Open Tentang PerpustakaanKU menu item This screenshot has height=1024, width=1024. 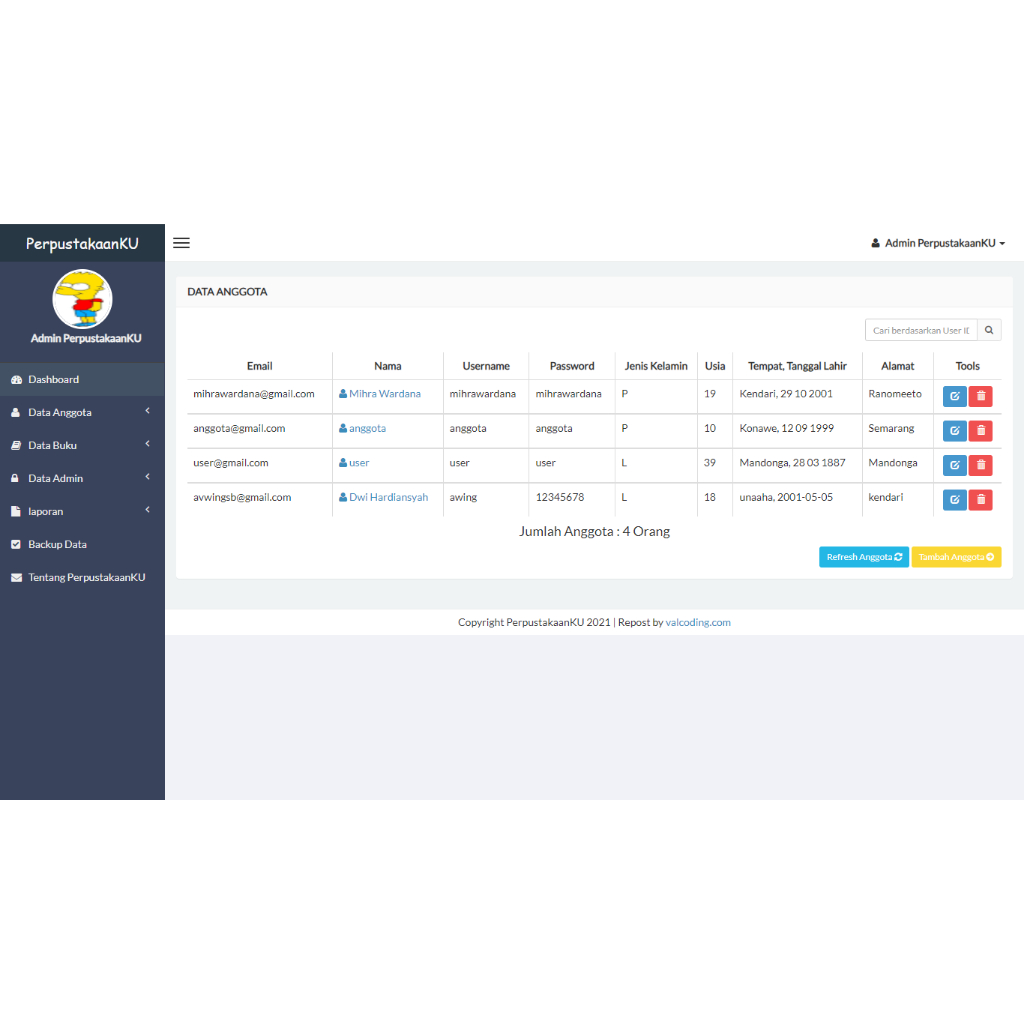pos(82,577)
